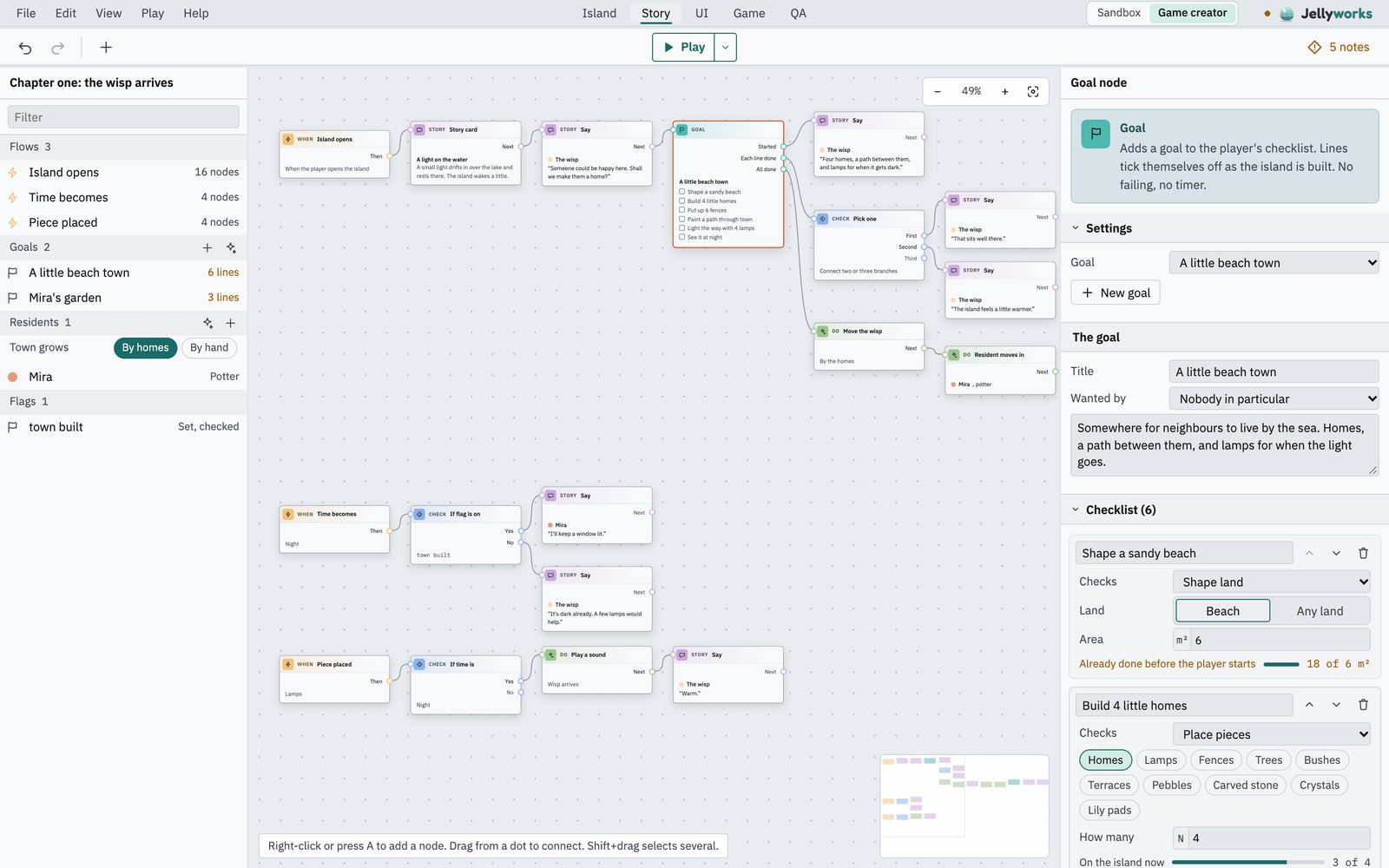Open the Goal dropdown 'A little beach town'

[x=1274, y=263]
